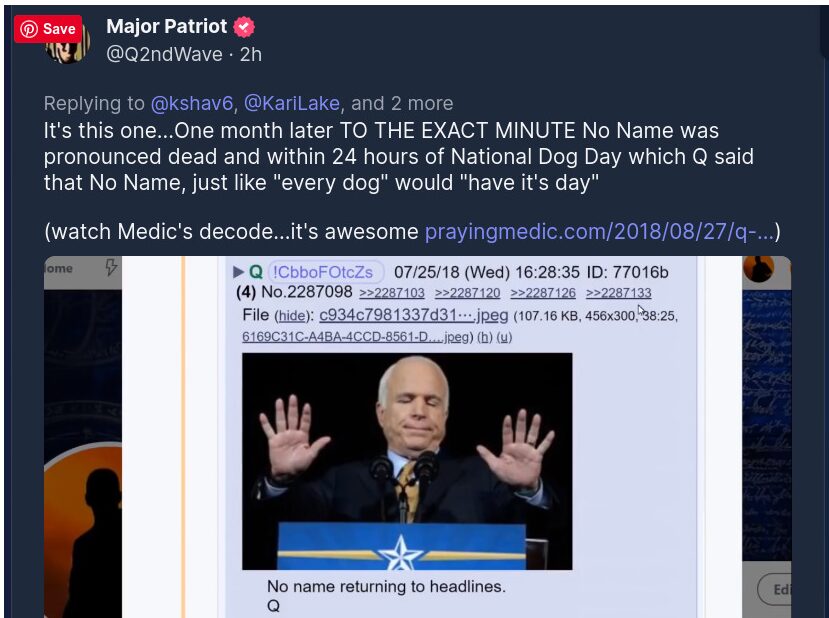
Task: Click the orange silhouette avatar at image corner
Action: tap(758, 269)
